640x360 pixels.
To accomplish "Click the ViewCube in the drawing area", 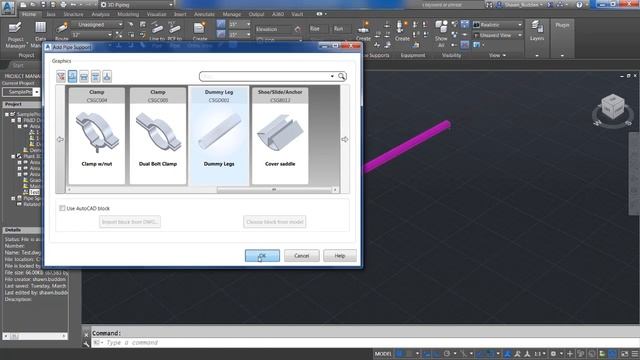I will click(613, 107).
